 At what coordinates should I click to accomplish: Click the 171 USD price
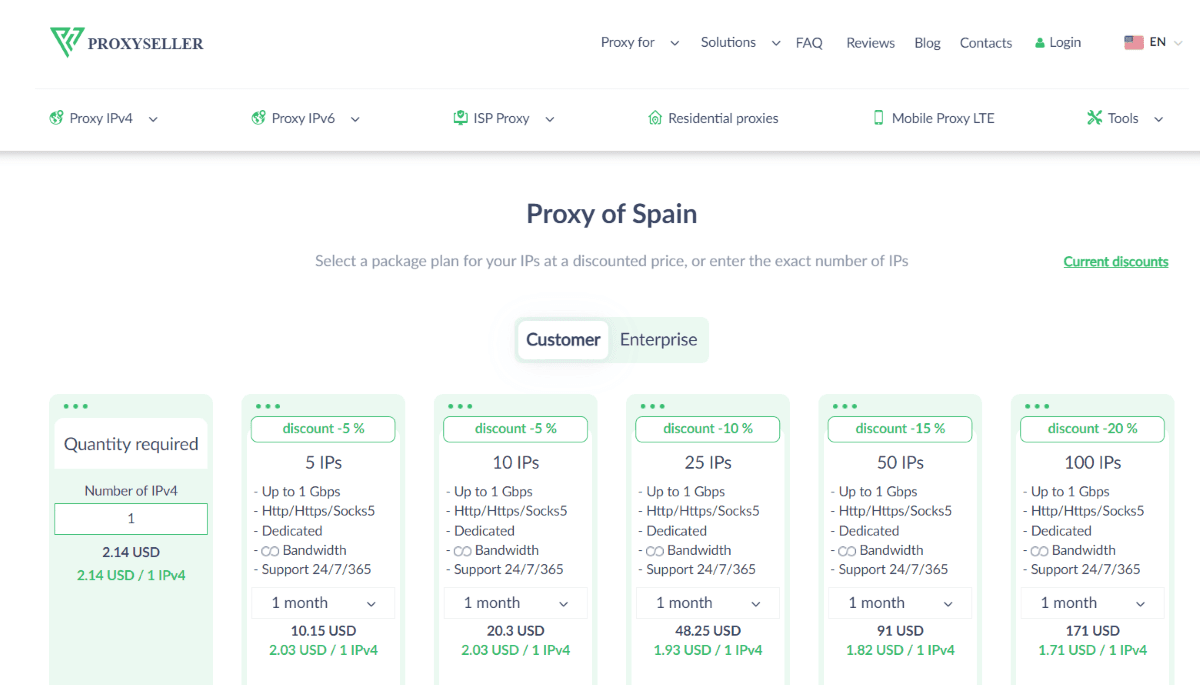(1092, 631)
